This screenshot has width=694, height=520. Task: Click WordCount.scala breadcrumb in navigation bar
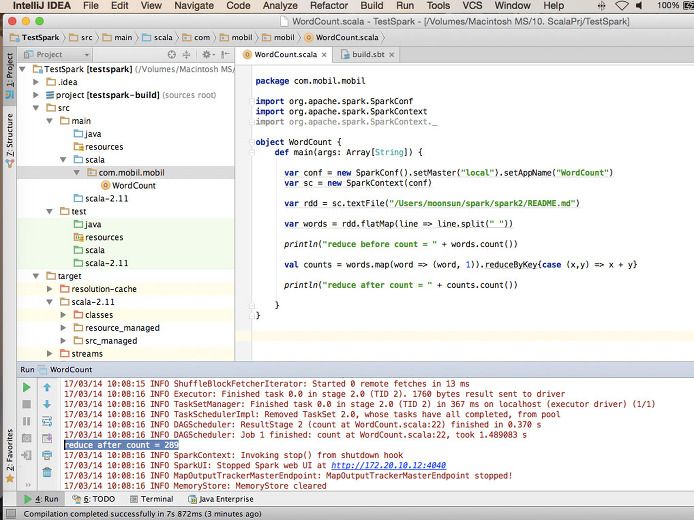coord(342,38)
